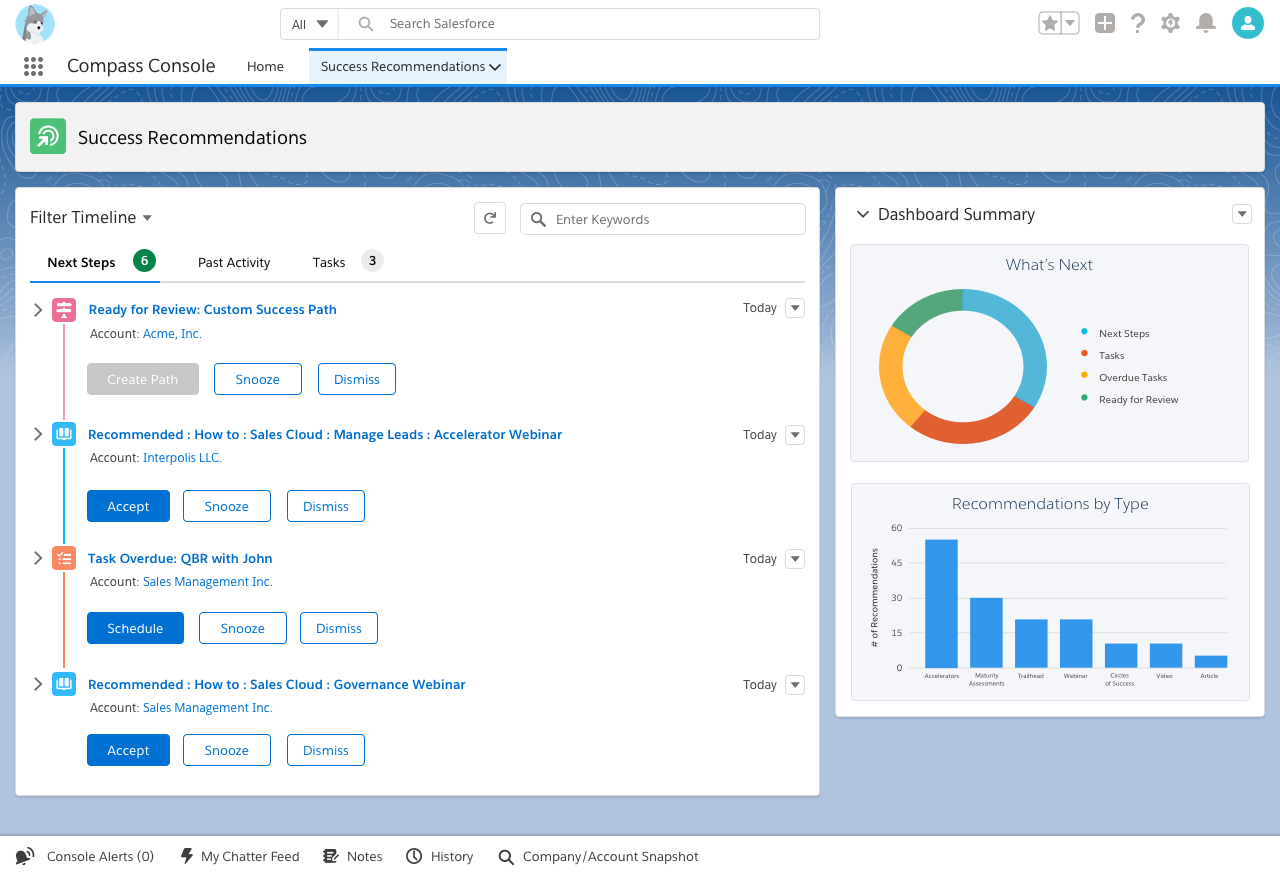This screenshot has width=1280, height=875.
Task: Dismiss the Custom Success Path recommendation
Action: coord(357,379)
